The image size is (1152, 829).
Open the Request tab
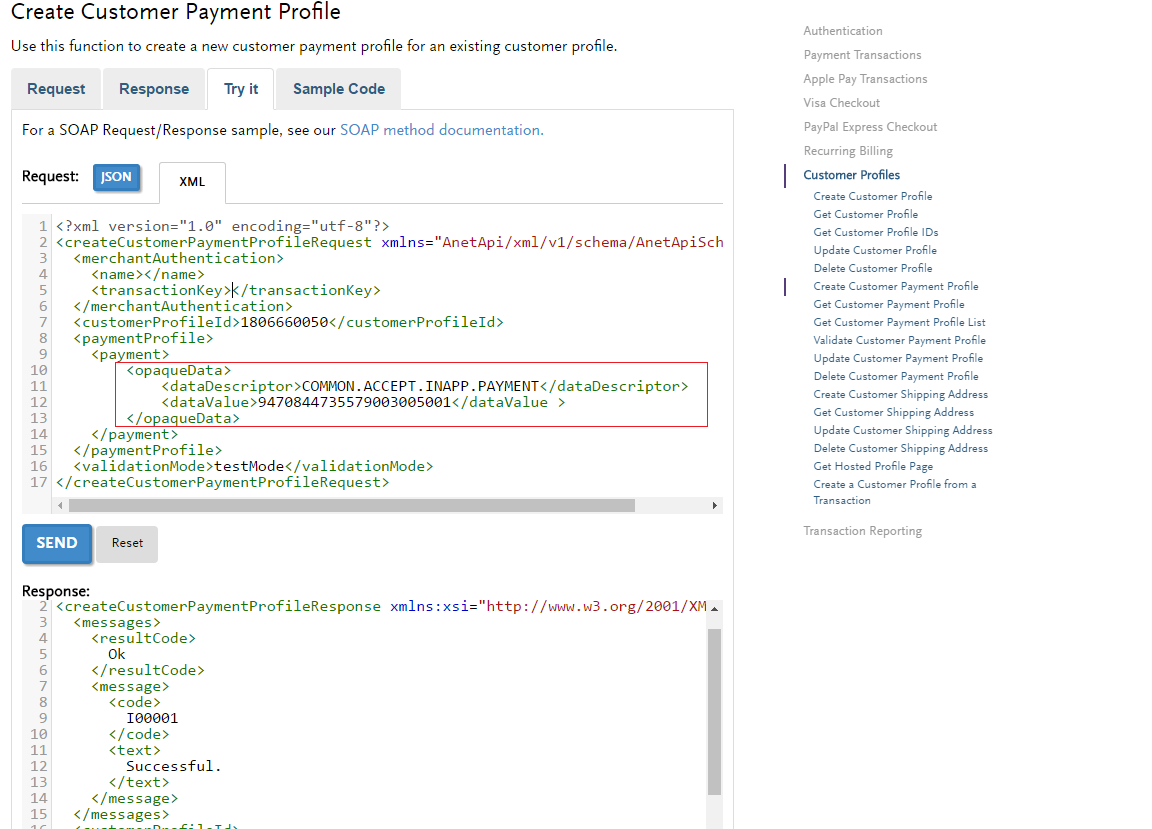point(55,88)
